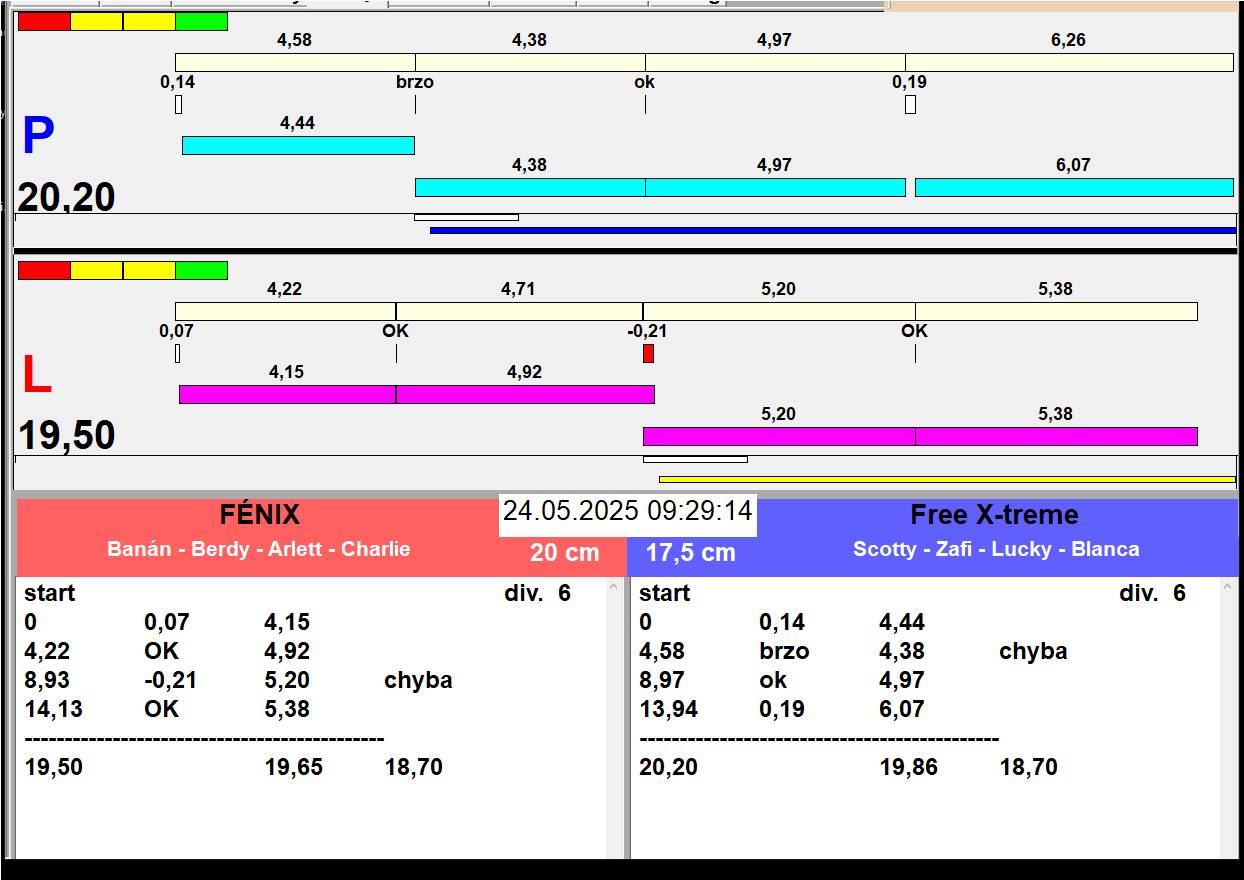Screen dimensions: 1244x880
Task: Click the blue progress bar in lane P
Action: (833, 230)
